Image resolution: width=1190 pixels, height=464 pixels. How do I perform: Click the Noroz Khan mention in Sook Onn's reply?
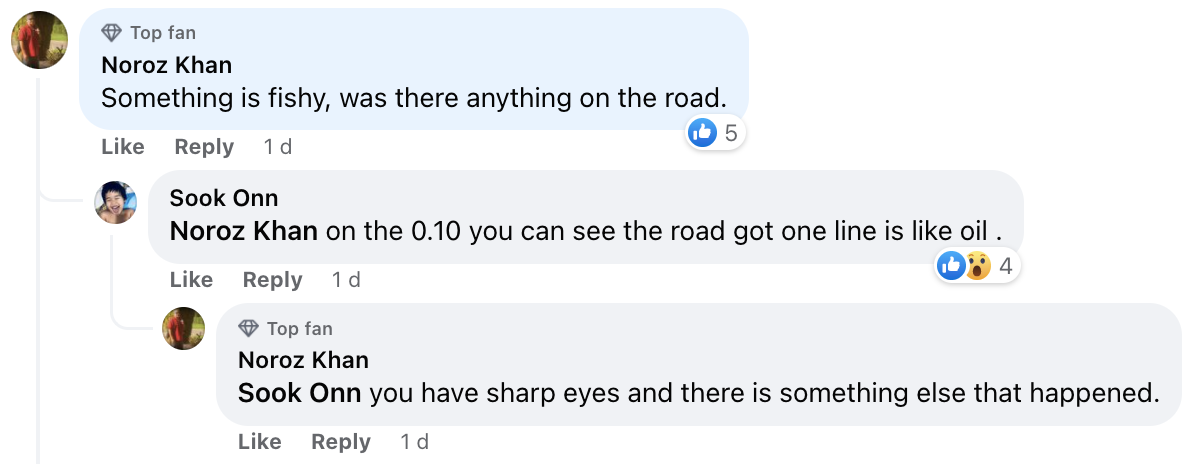pos(244,231)
